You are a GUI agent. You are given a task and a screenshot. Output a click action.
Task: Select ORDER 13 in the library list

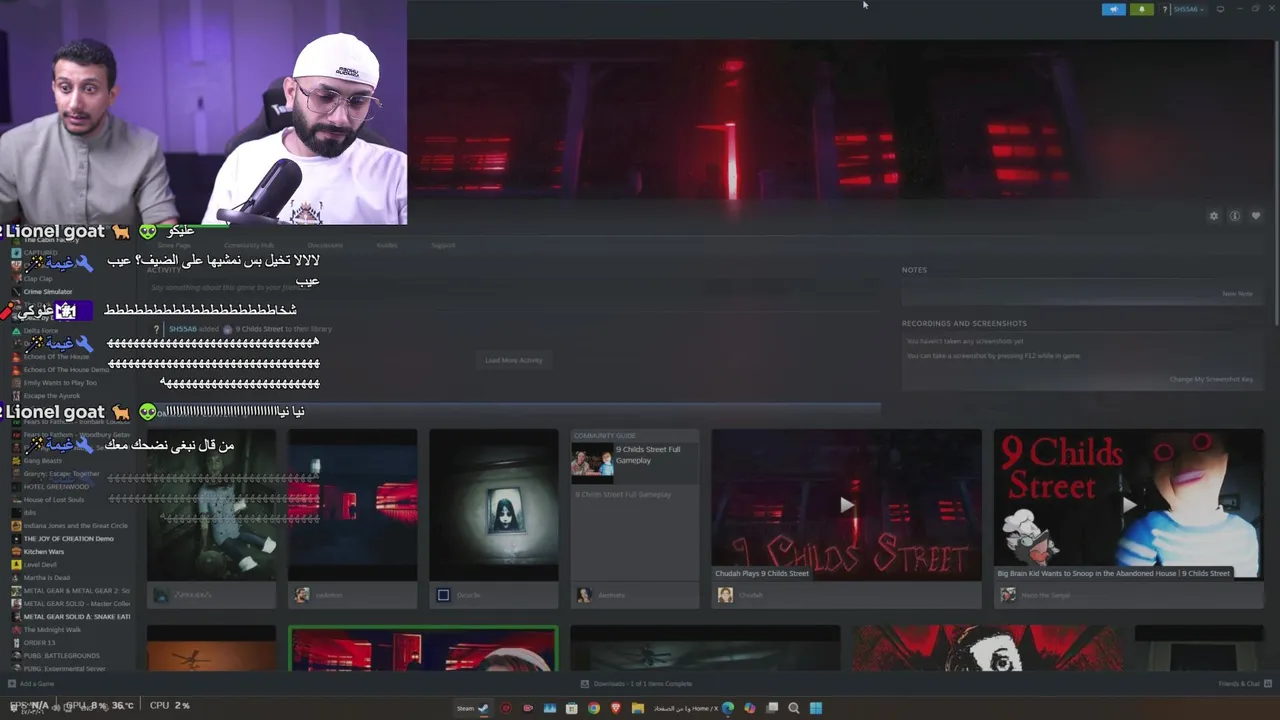(x=39, y=643)
